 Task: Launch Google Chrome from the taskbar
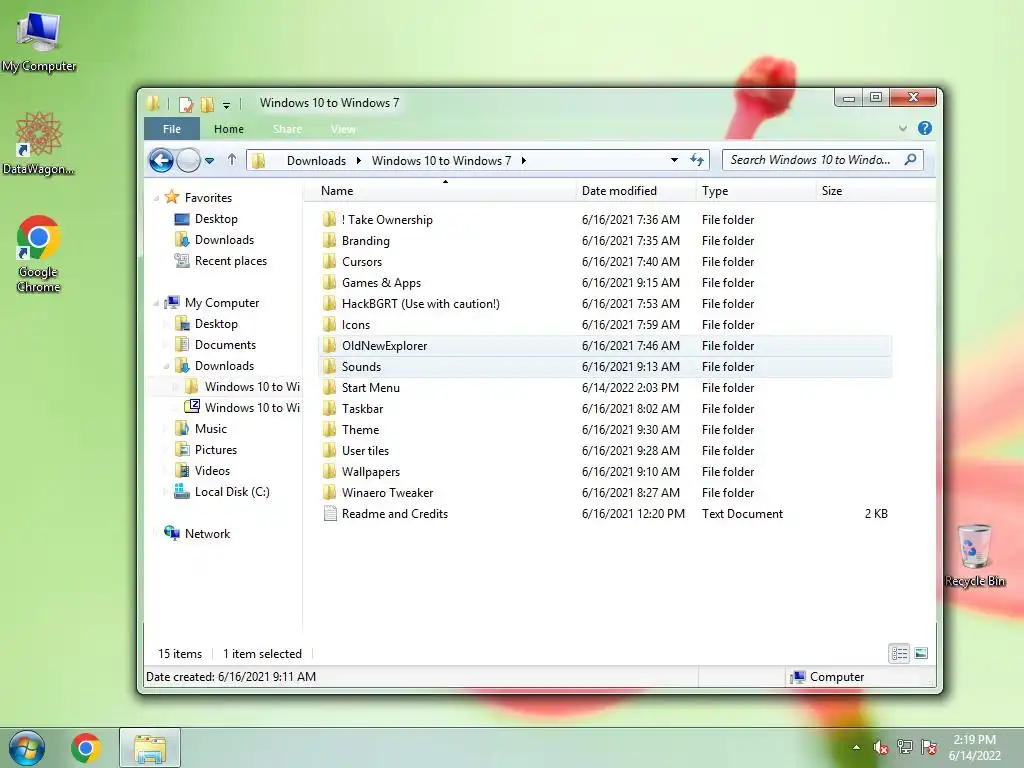tap(86, 748)
